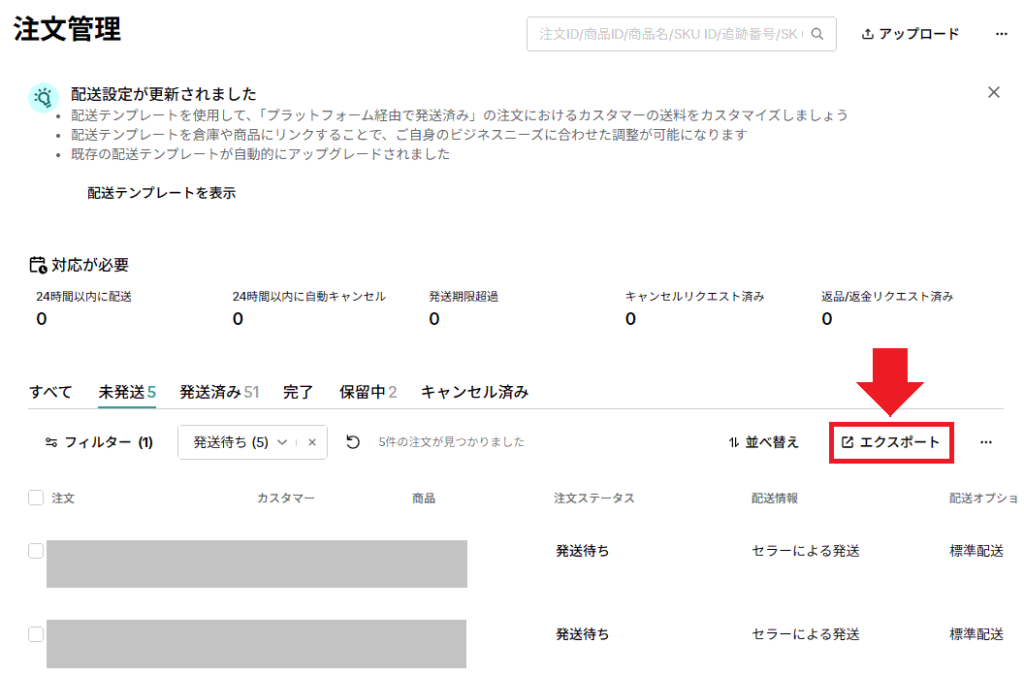Switch to the 発送済み tab
This screenshot has width=1024, height=676.
point(219,392)
